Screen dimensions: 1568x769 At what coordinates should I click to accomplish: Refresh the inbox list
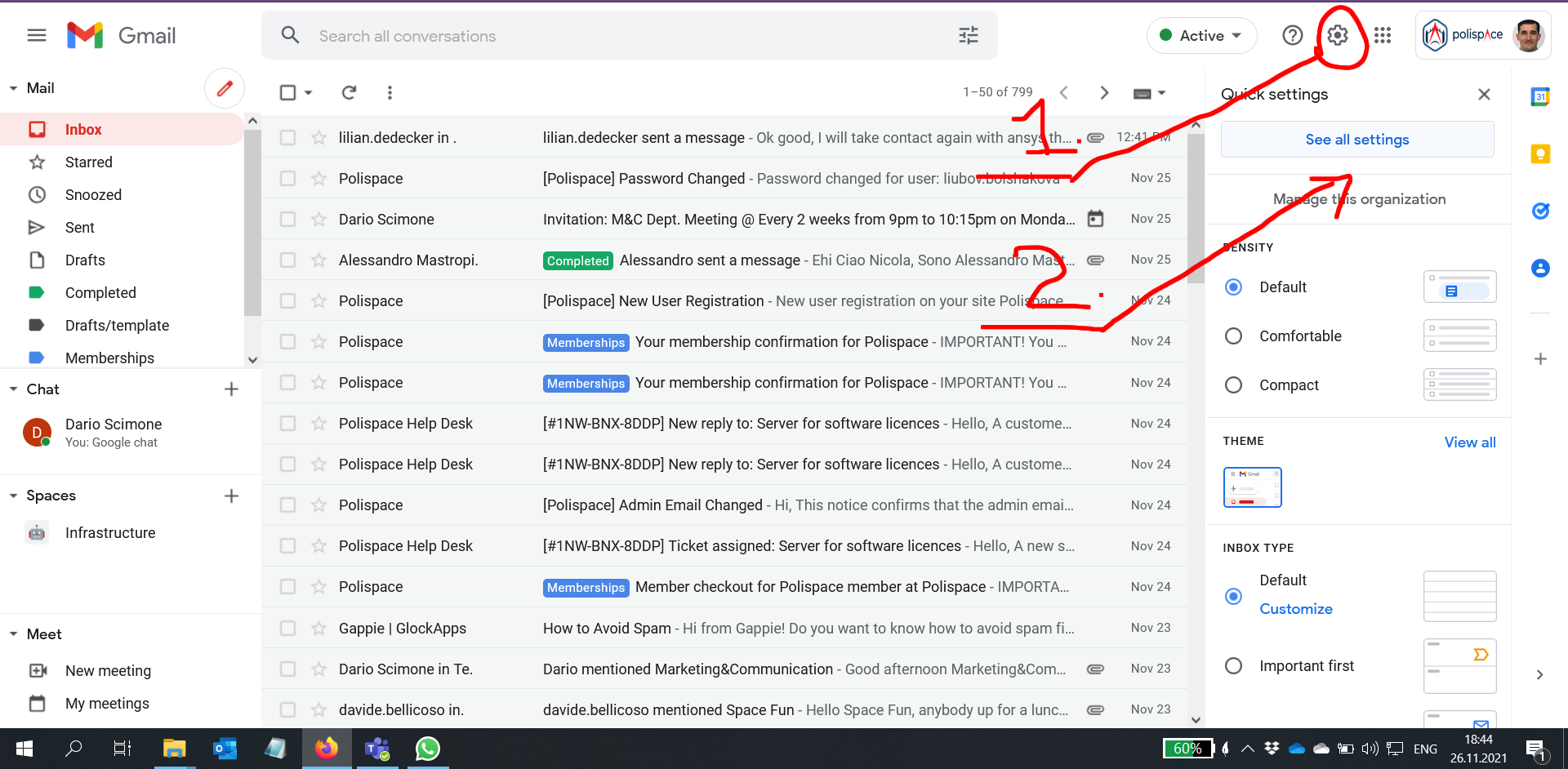[349, 92]
